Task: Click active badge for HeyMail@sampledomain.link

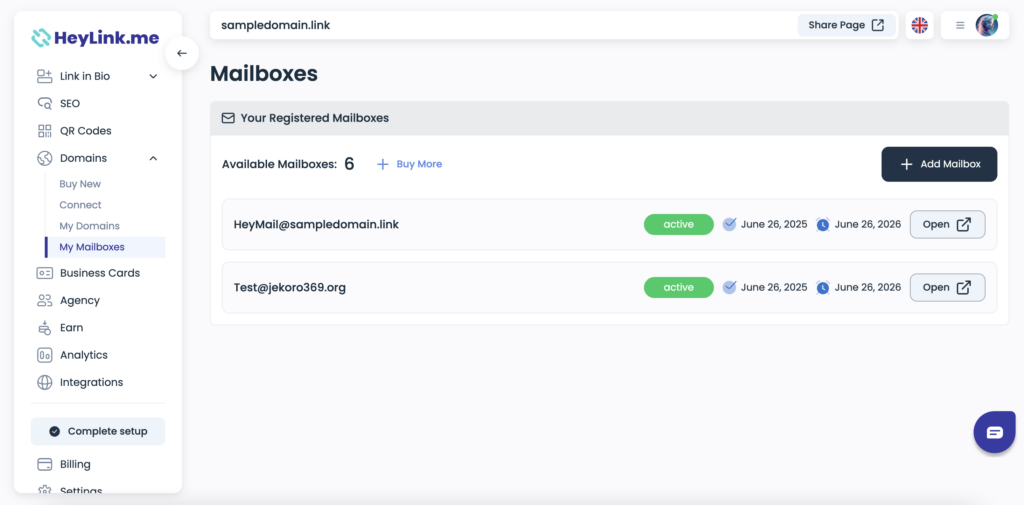Action: coord(679,224)
